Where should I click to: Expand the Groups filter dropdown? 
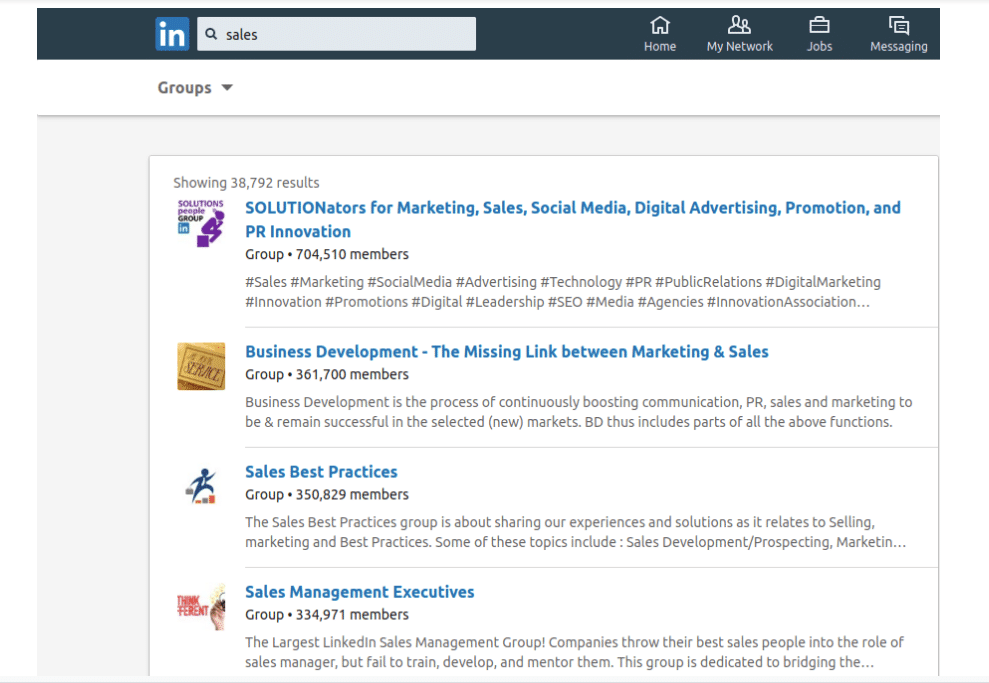pyautogui.click(x=195, y=88)
